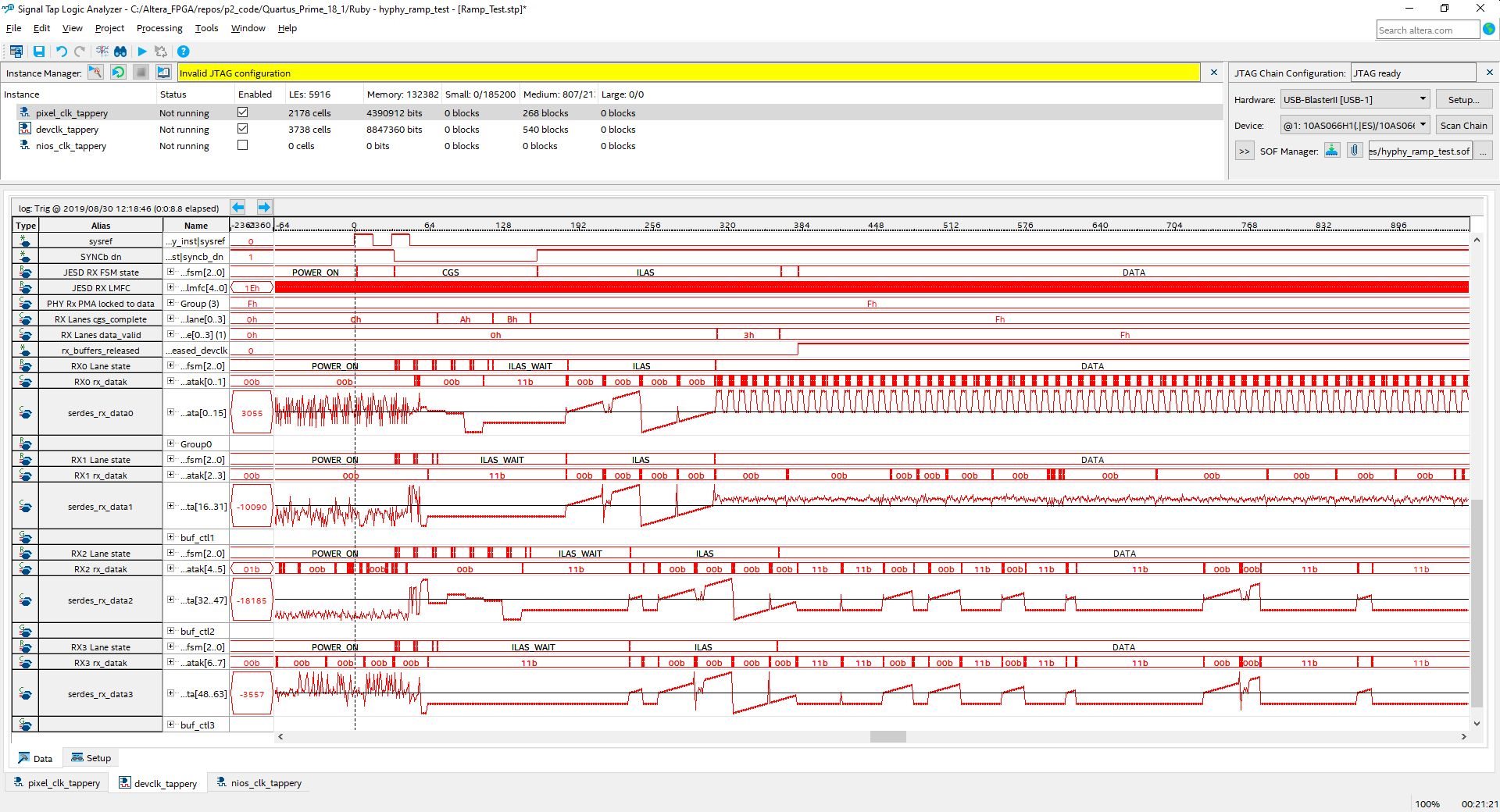The height and width of the screenshot is (812, 1500).
Task: Click the previous log left arrow
Action: 238,207
